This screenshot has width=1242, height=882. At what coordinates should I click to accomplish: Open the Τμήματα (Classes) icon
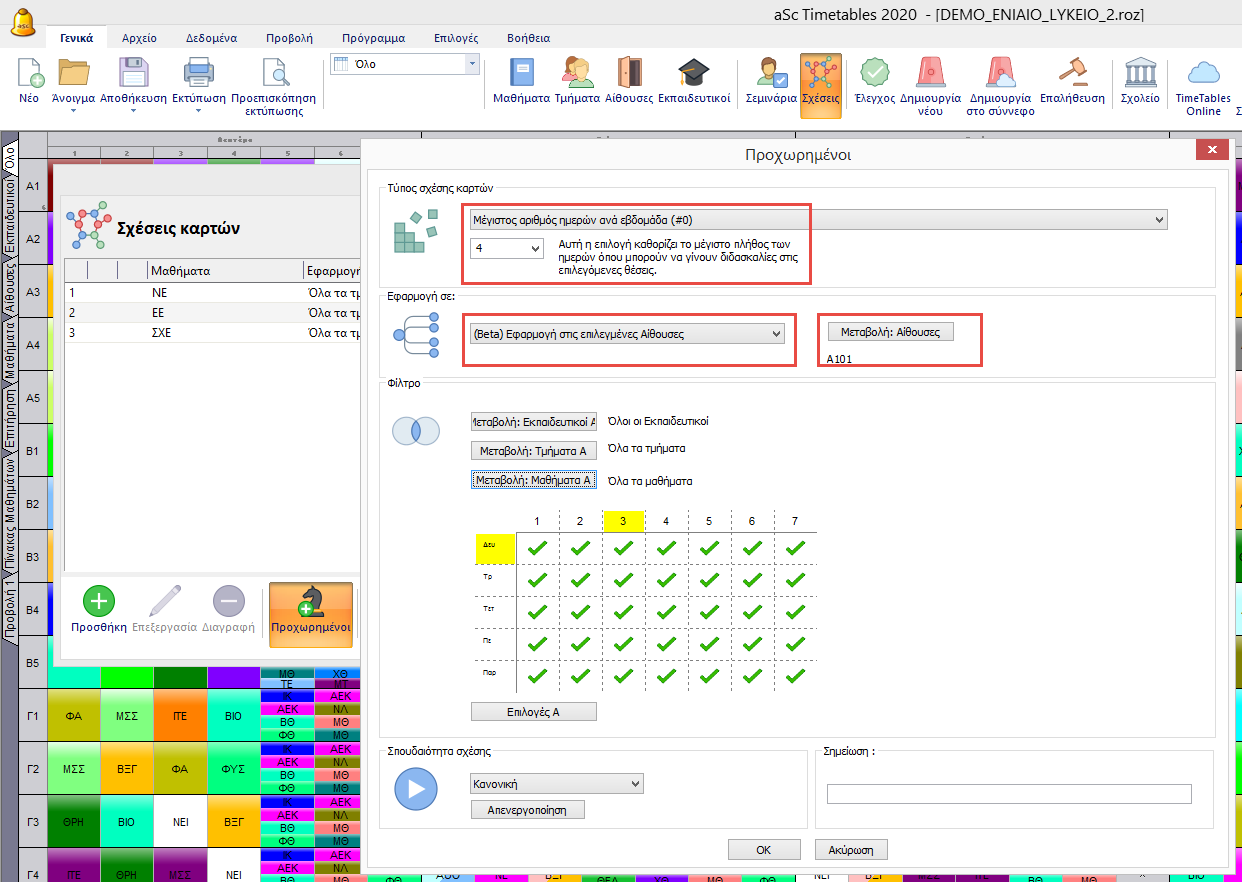point(576,74)
